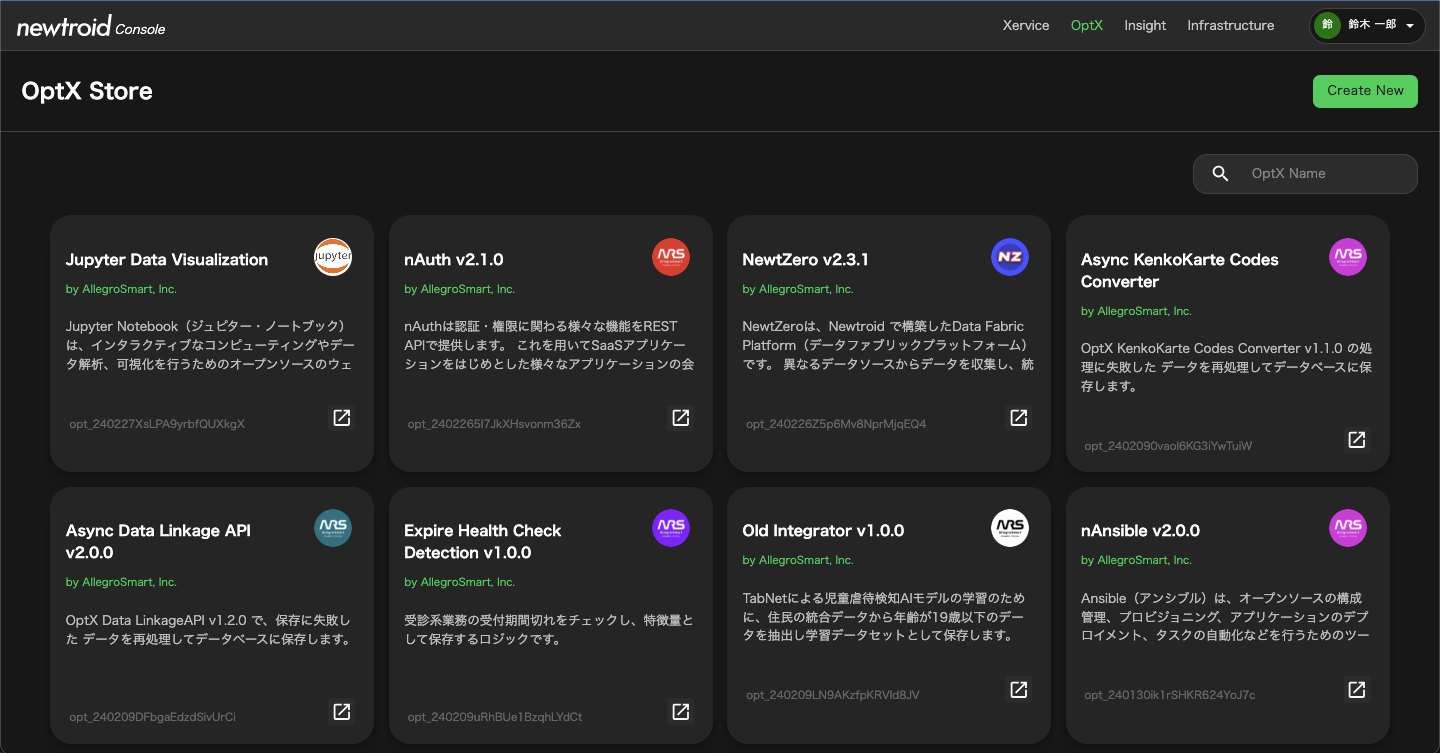Click ID opt_240209DFbgaEdzdSivUrCi
Viewport: 1440px width, 753px height.
click(153, 717)
